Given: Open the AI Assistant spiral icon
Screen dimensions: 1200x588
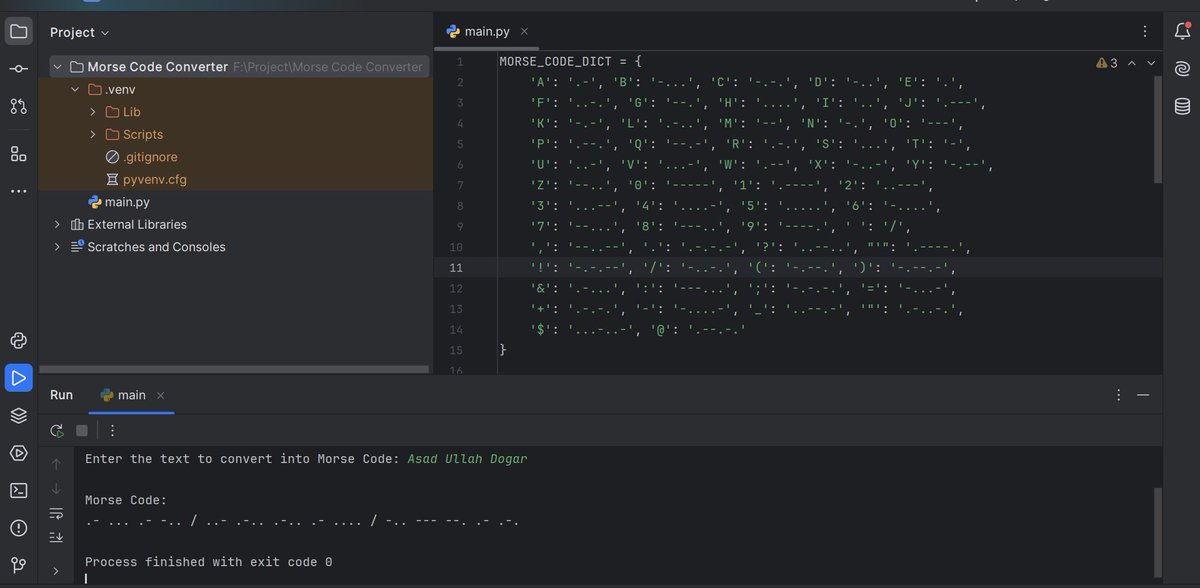Looking at the screenshot, I should pos(1182,69).
